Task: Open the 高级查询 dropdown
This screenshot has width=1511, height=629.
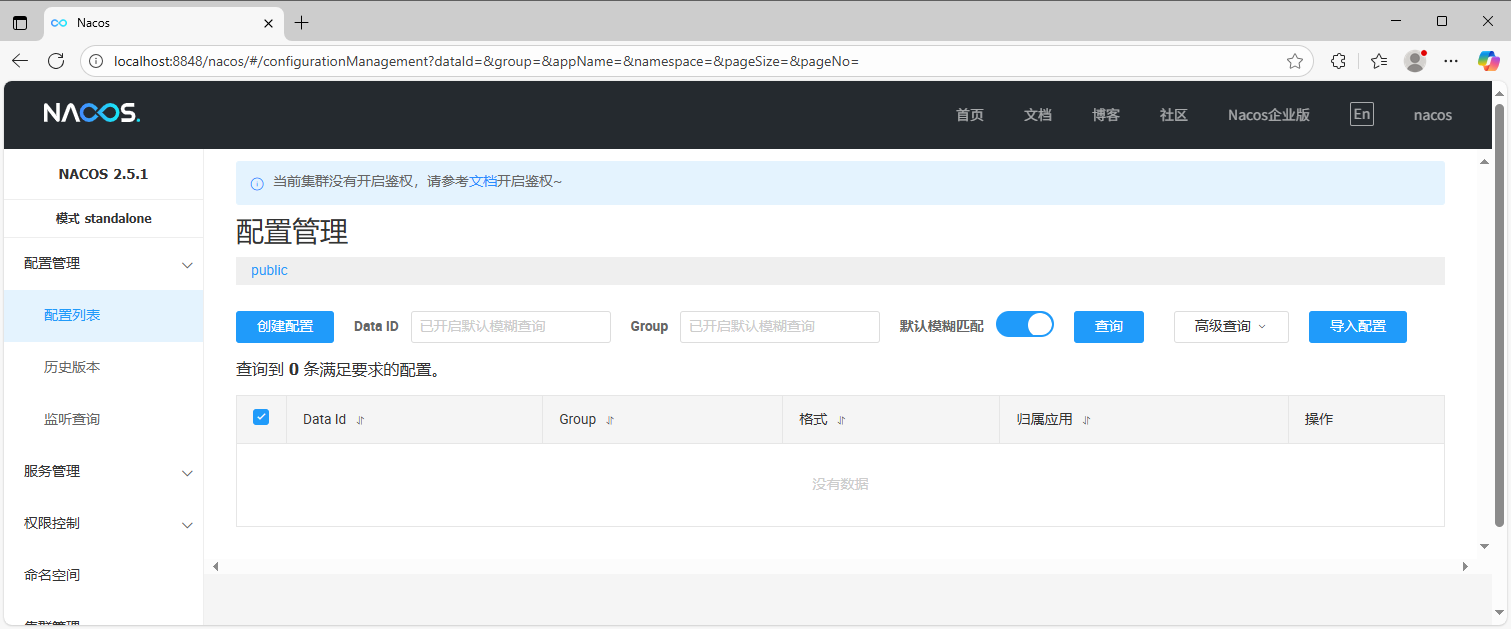Action: pos(1230,326)
